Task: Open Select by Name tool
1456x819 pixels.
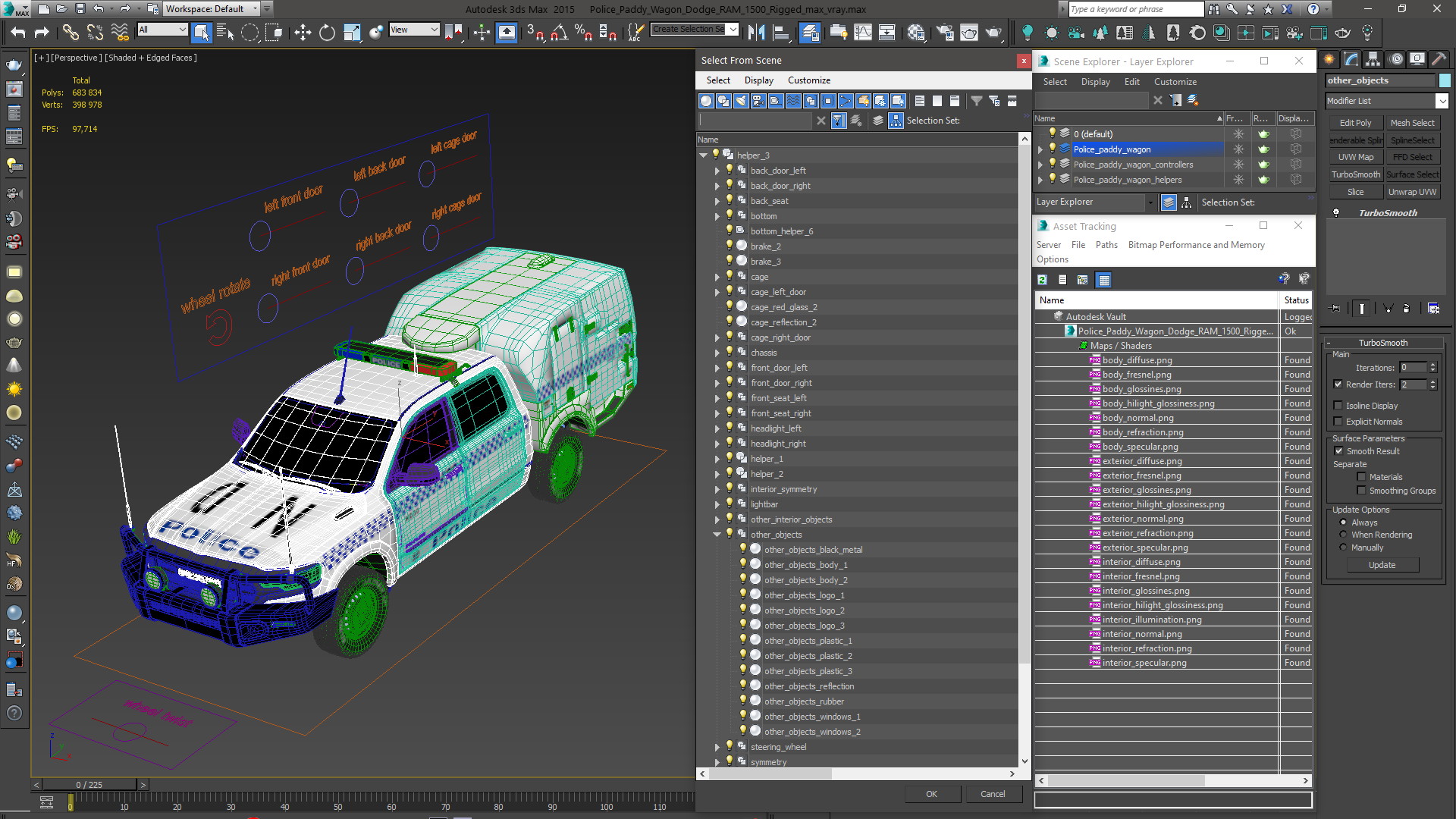Action: point(225,32)
